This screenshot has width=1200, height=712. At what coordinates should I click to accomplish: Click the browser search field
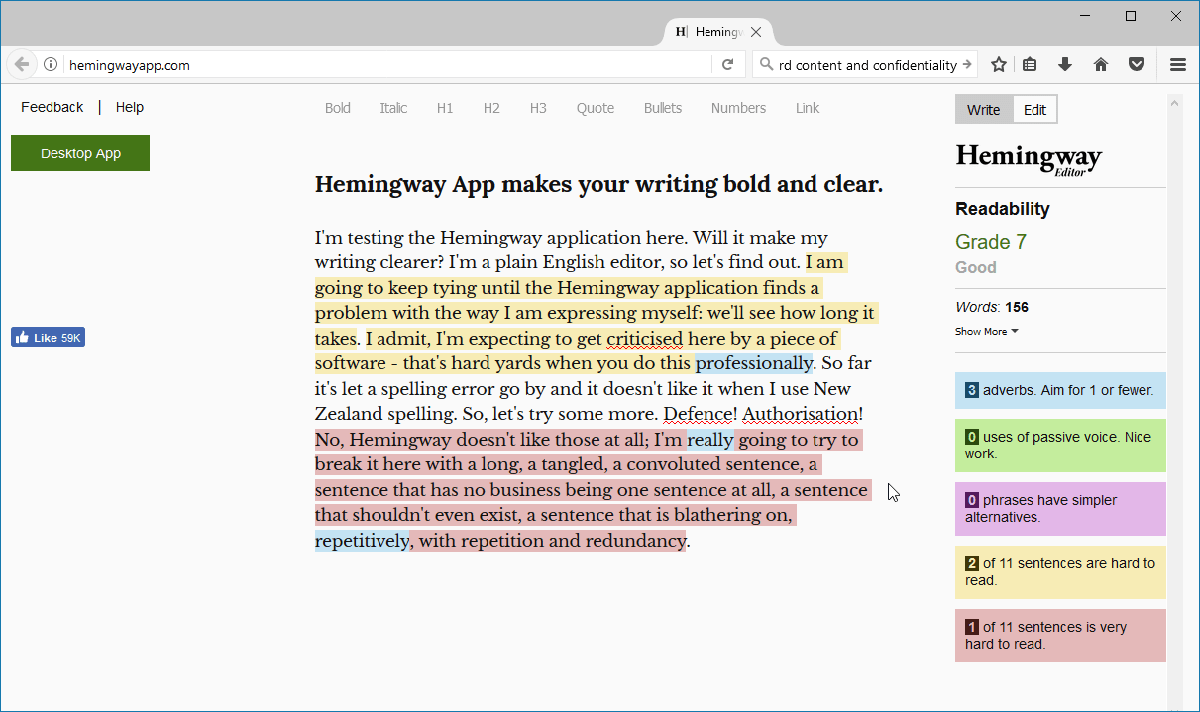tap(867, 65)
